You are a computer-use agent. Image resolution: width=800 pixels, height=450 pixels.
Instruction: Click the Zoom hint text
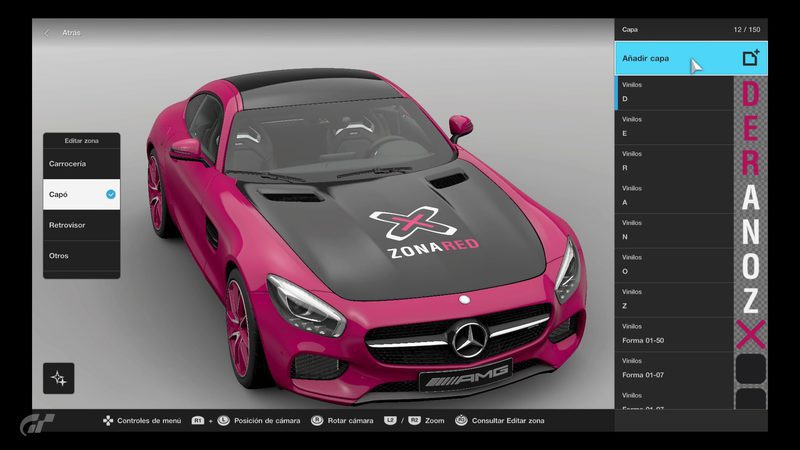(435, 420)
